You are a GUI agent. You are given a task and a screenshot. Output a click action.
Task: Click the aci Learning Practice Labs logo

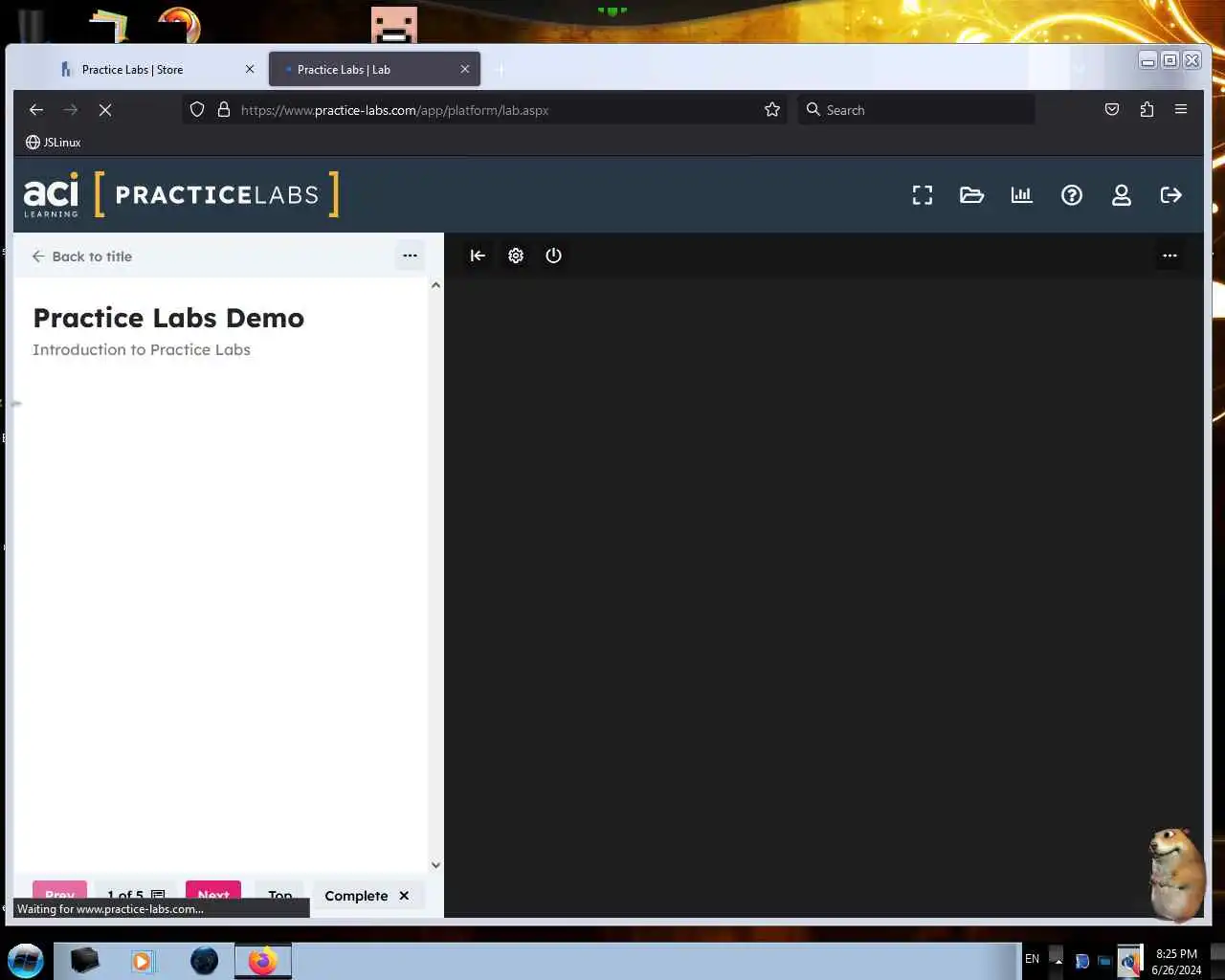click(x=181, y=195)
